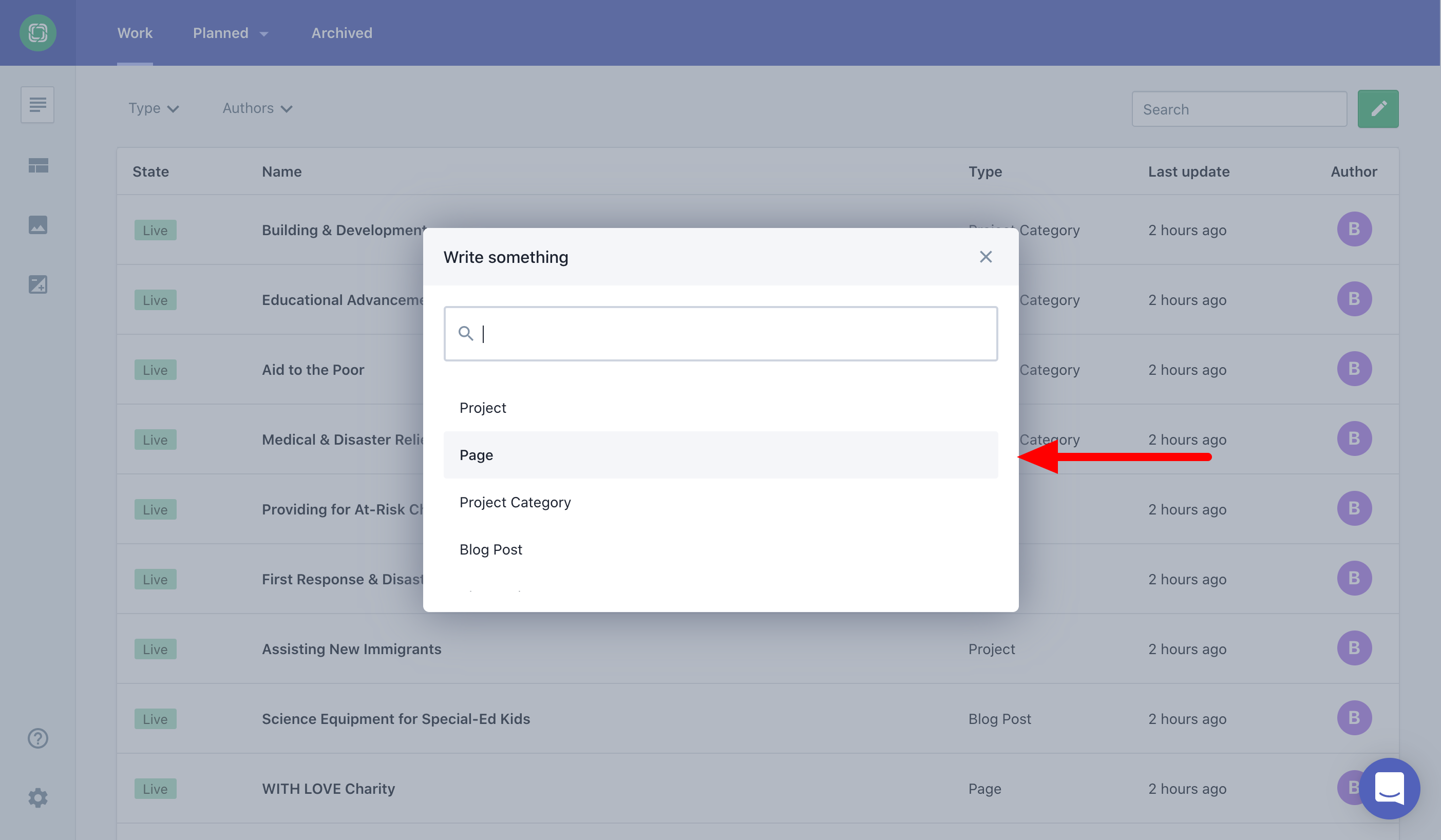Open the help question mark icon
Viewport: 1441px width, 840px height.
[x=37, y=738]
